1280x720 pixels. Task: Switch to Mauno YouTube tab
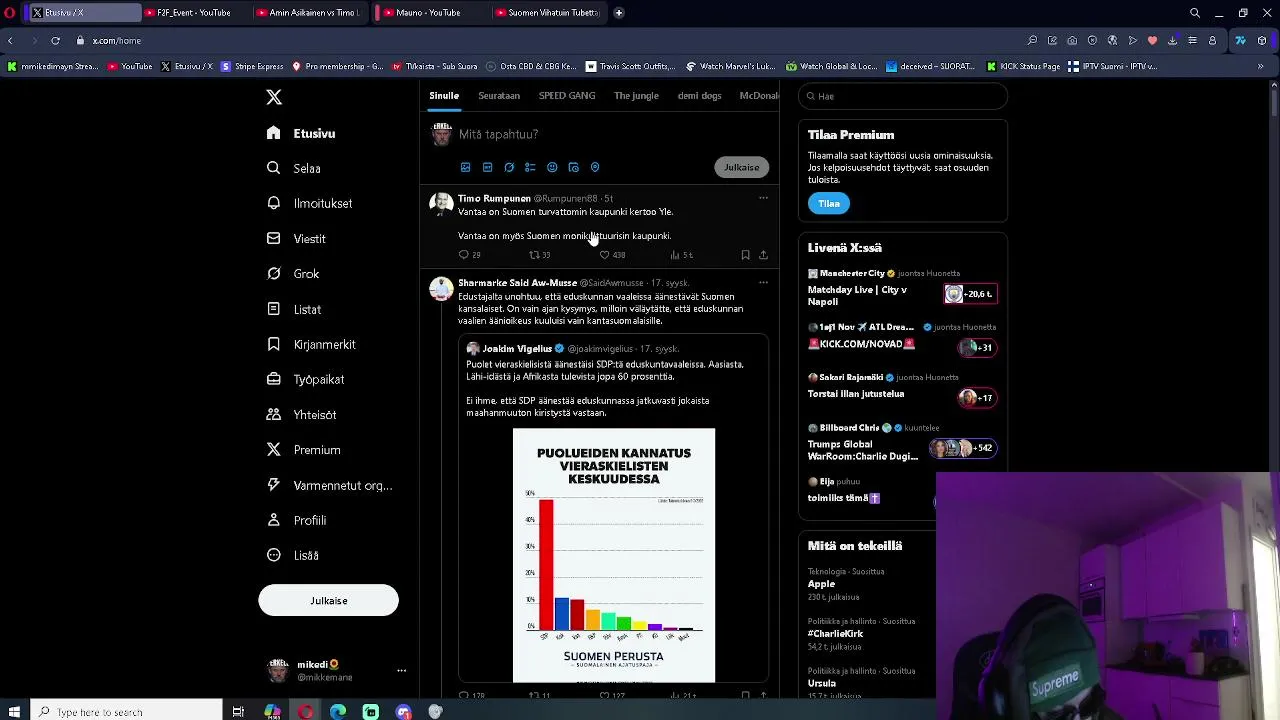[x=428, y=13]
